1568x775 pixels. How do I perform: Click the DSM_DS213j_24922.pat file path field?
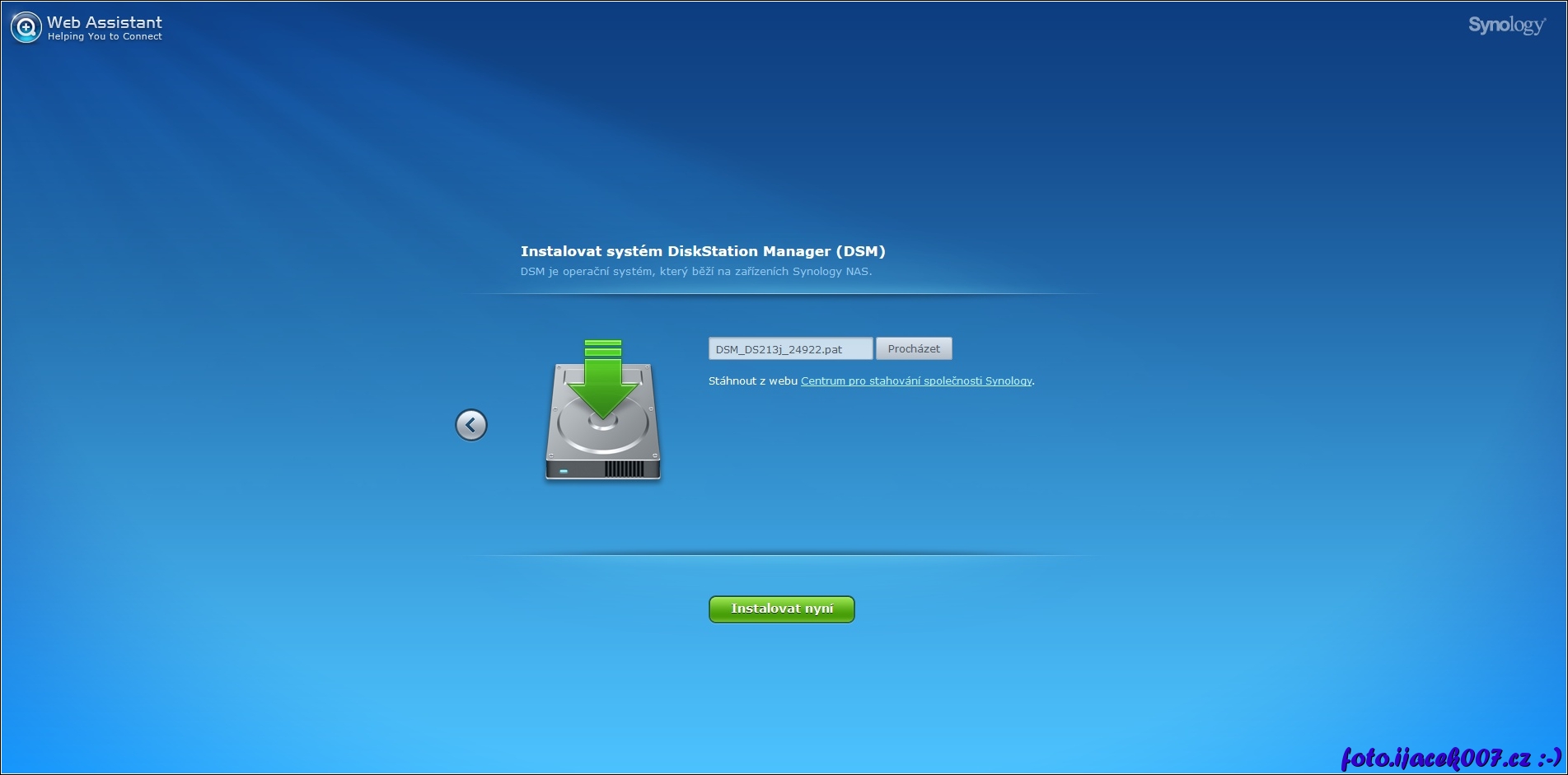click(x=789, y=349)
